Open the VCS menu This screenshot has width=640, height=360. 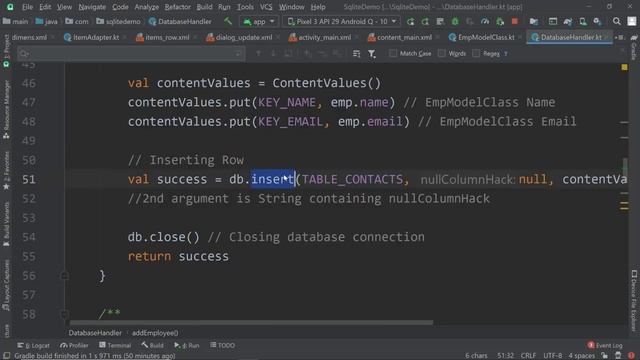266,7
